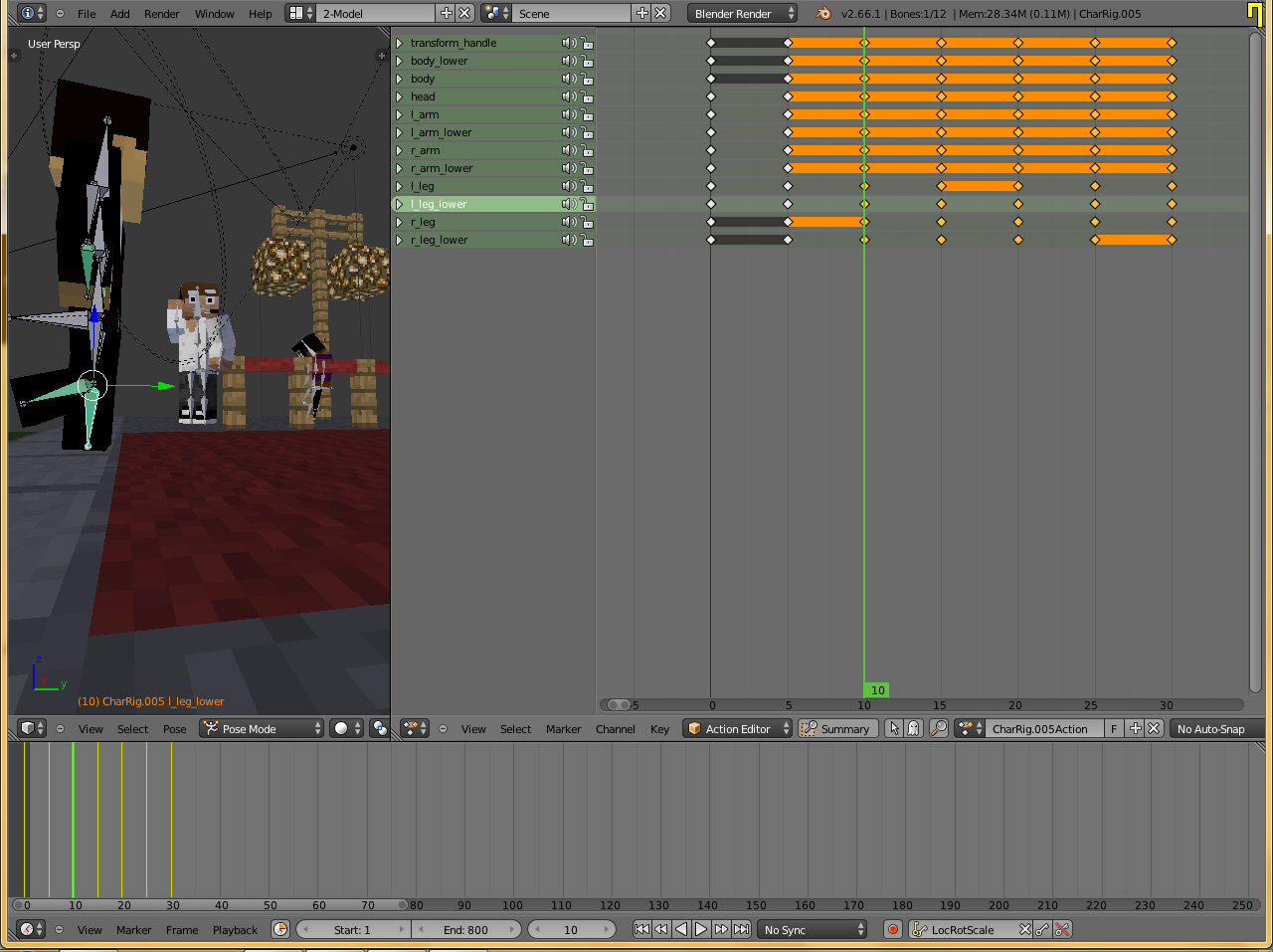Open the Info editor type selector icon

pyautogui.click(x=32, y=13)
